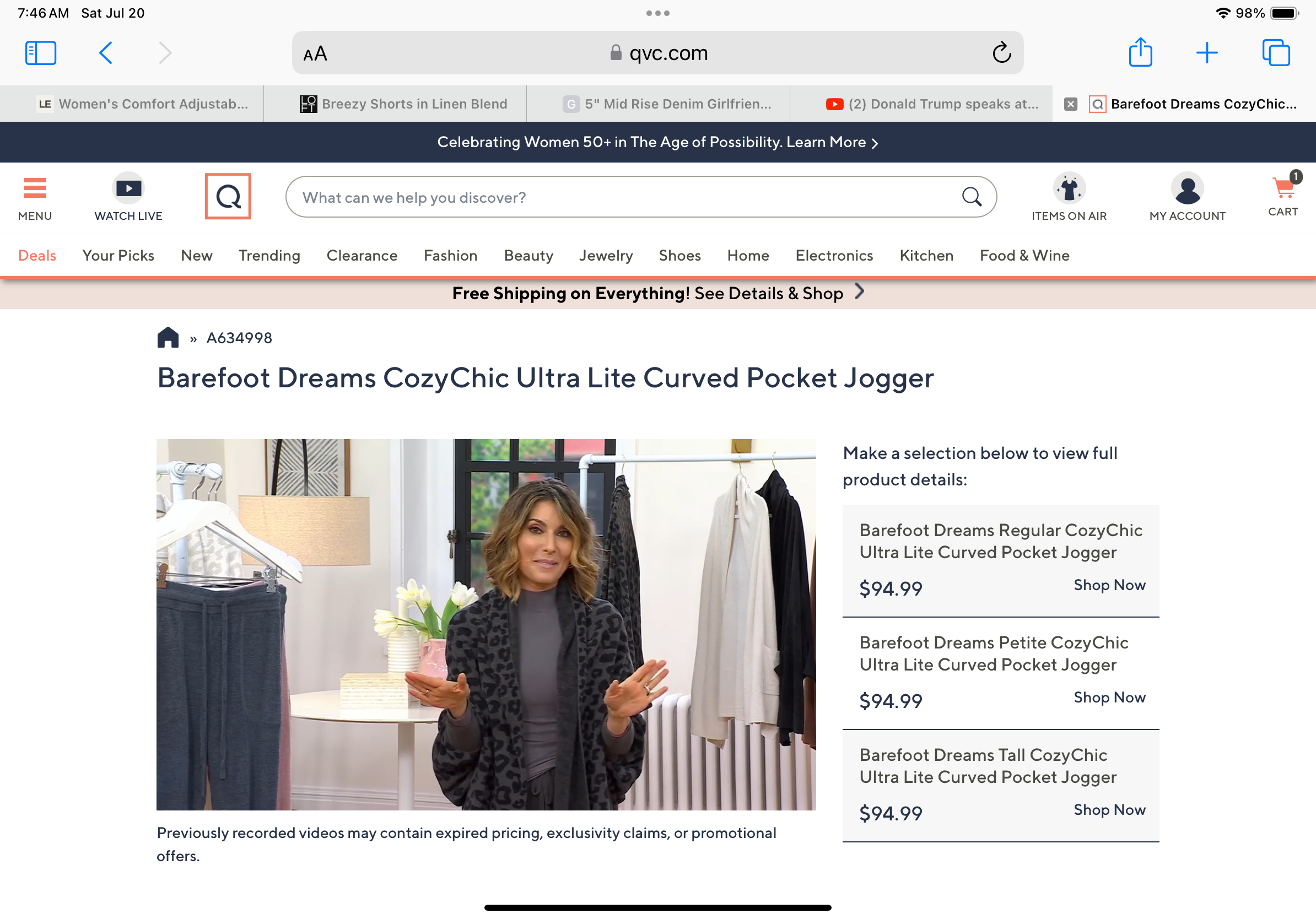Play the product video thumbnail
Image resolution: width=1316 pixels, height=919 pixels.
[486, 624]
